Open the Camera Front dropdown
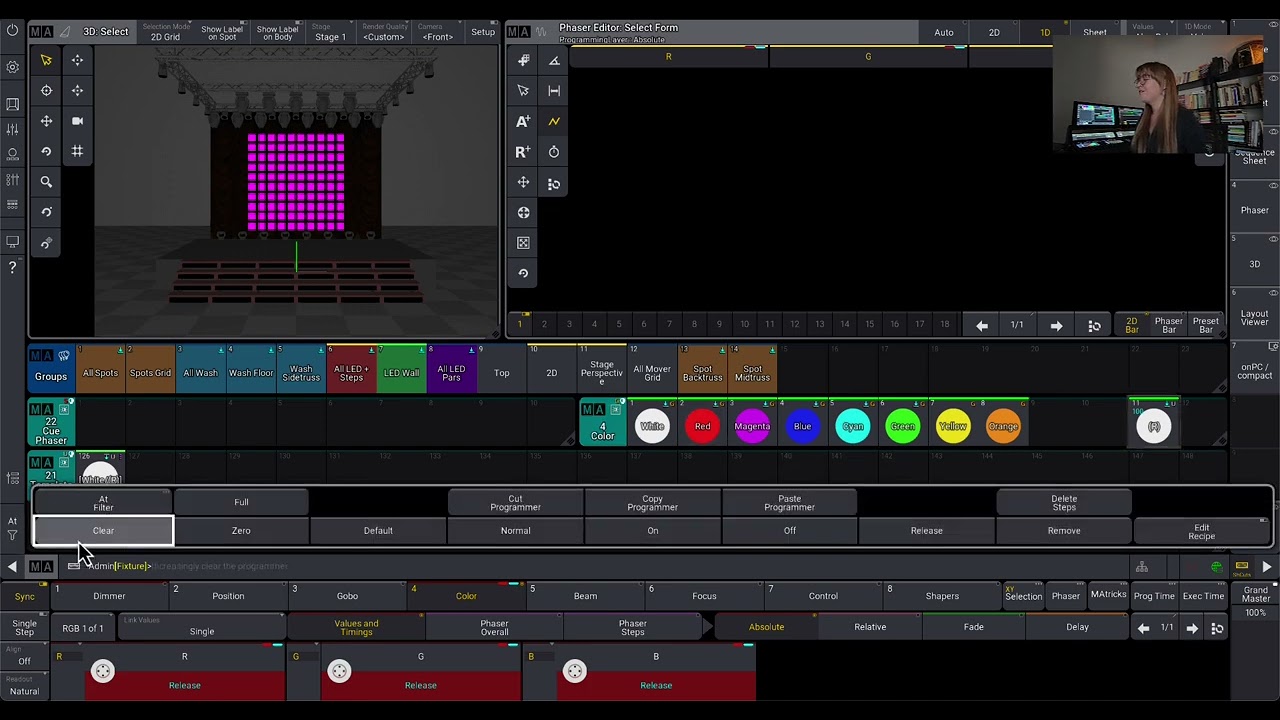Viewport: 1280px width, 720px height. coord(437,33)
